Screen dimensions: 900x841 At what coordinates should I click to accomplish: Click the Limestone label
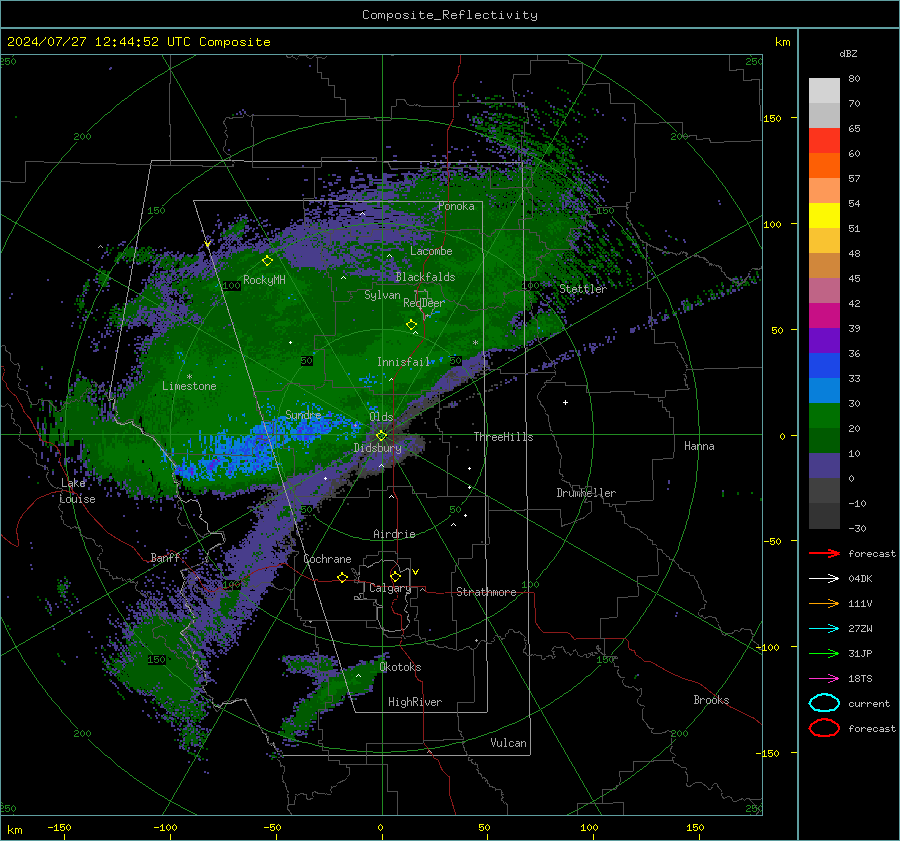[x=189, y=386]
